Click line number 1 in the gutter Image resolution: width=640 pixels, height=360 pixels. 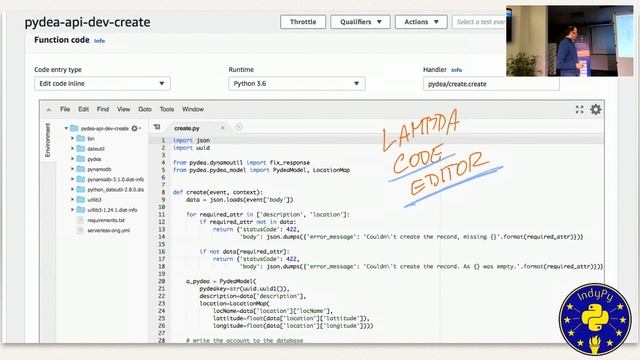pos(163,140)
